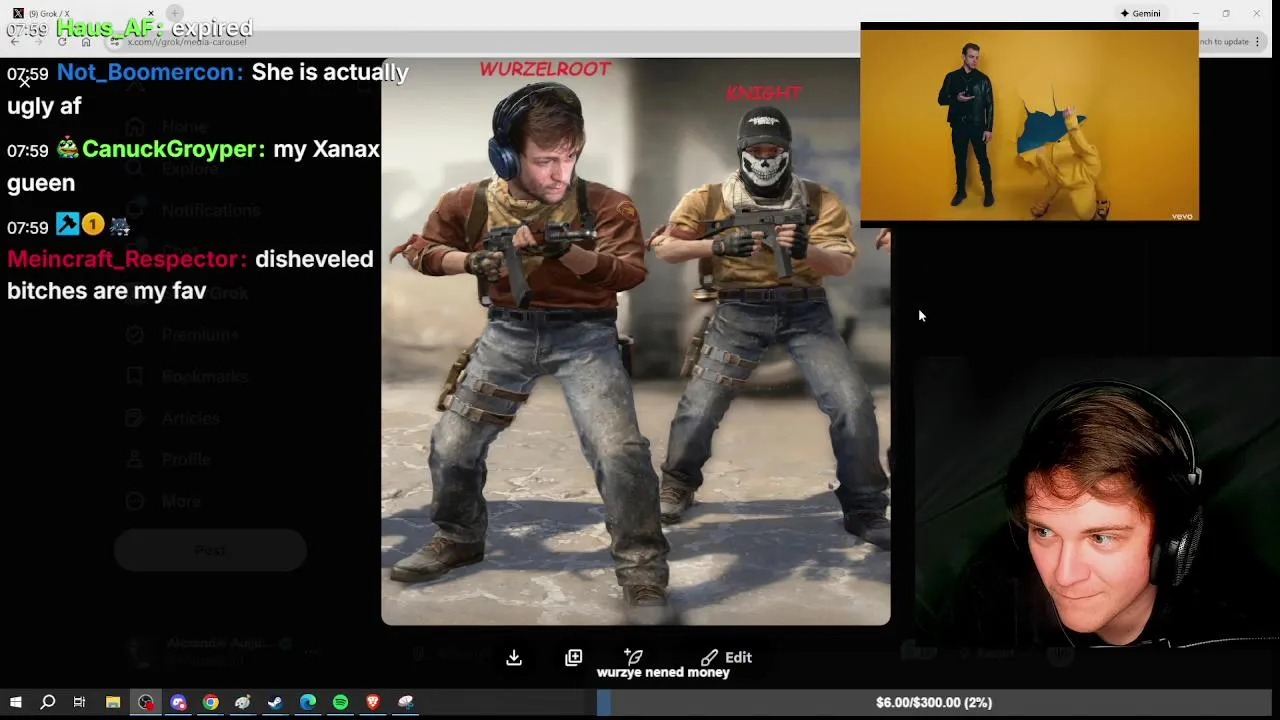Open Steam from the taskbar
Viewport: 1280px width, 720px height.
pyautogui.click(x=275, y=702)
